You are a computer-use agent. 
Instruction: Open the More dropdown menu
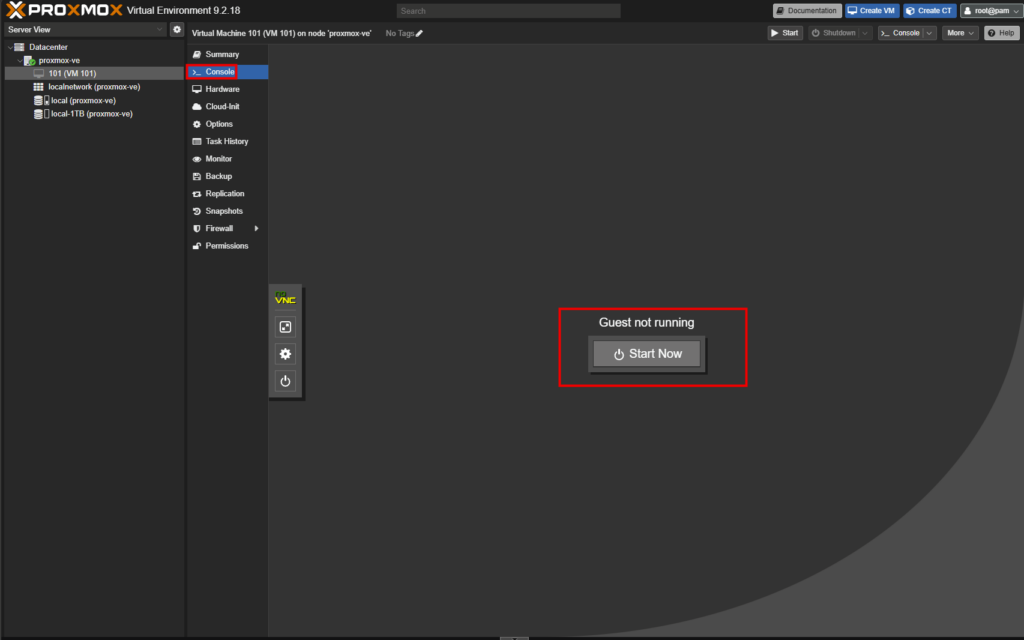click(960, 33)
